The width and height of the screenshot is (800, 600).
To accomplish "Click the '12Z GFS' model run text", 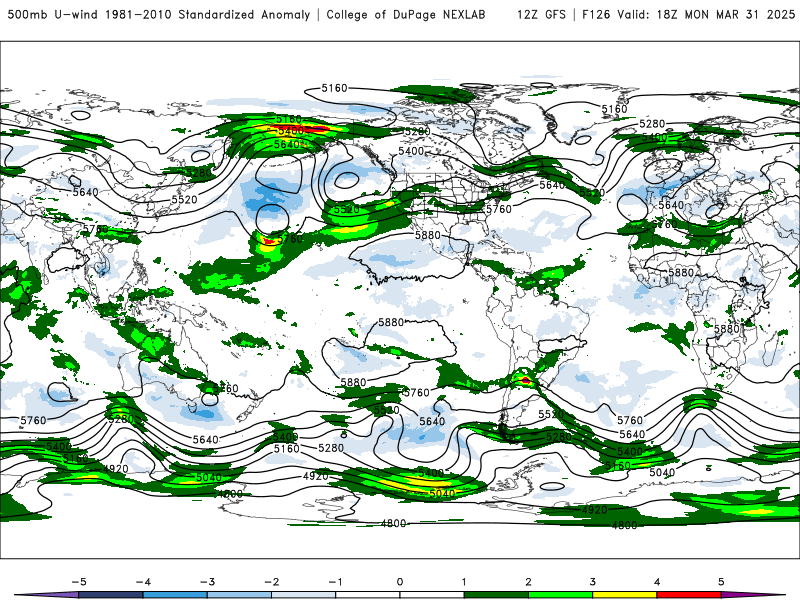I will point(541,14).
